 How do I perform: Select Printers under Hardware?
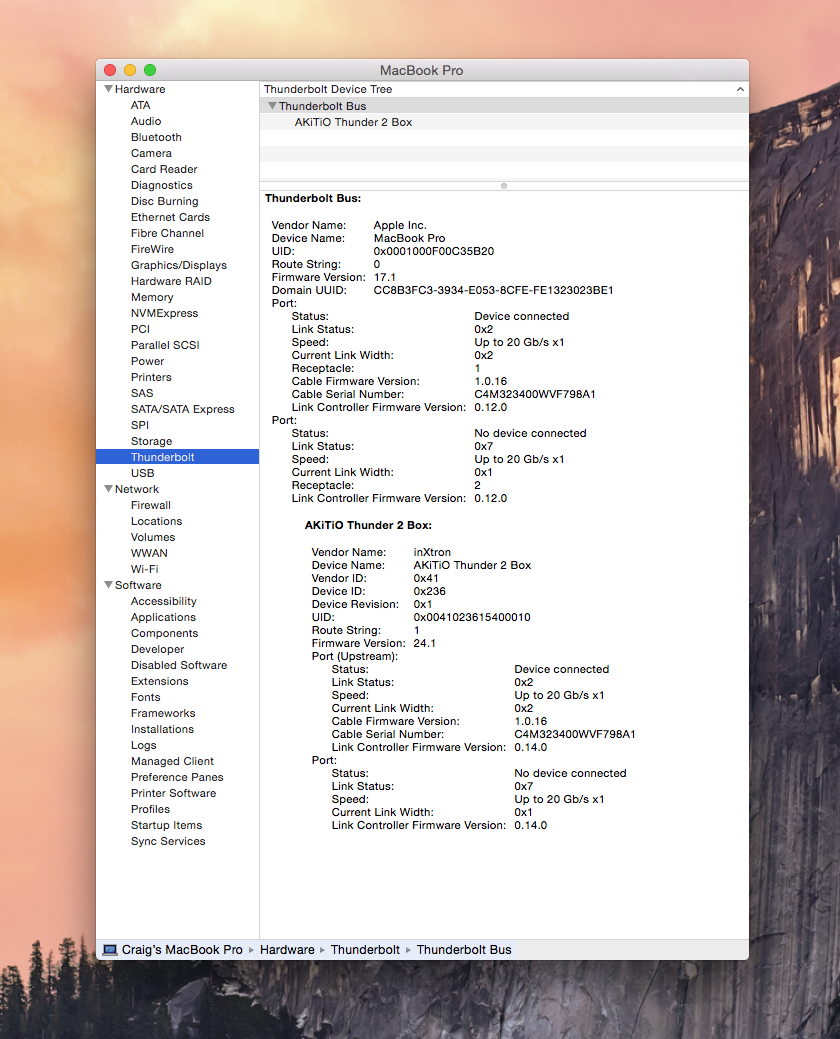[x=151, y=377]
